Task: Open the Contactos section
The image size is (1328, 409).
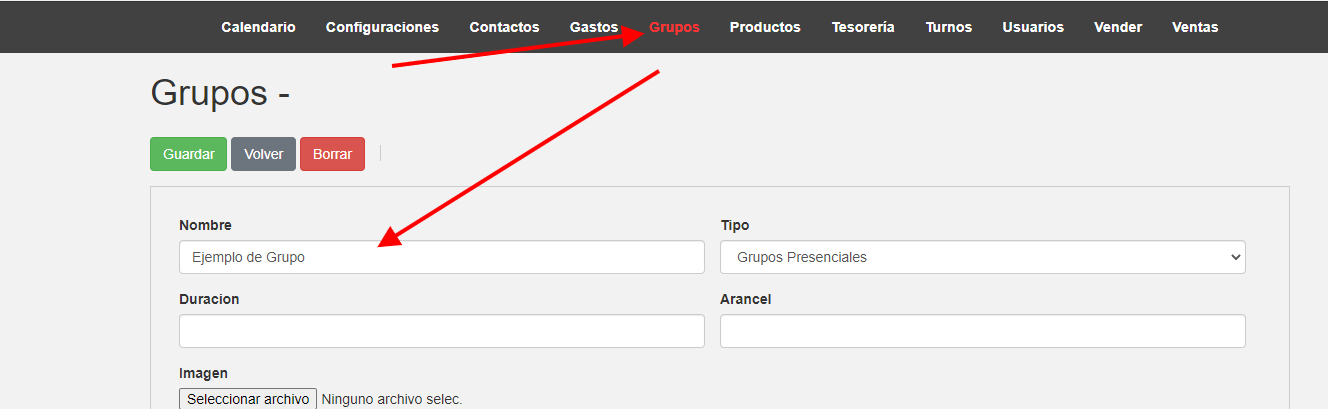Action: point(504,27)
